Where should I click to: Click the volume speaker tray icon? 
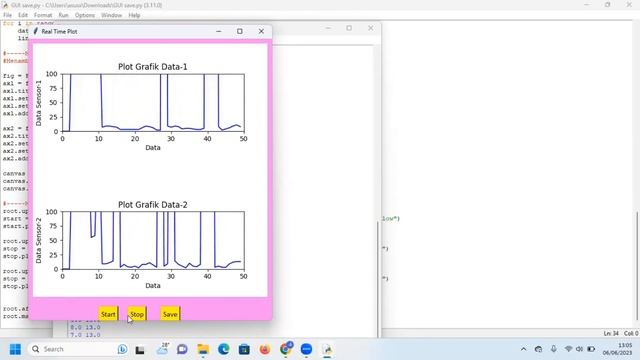(x=579, y=349)
